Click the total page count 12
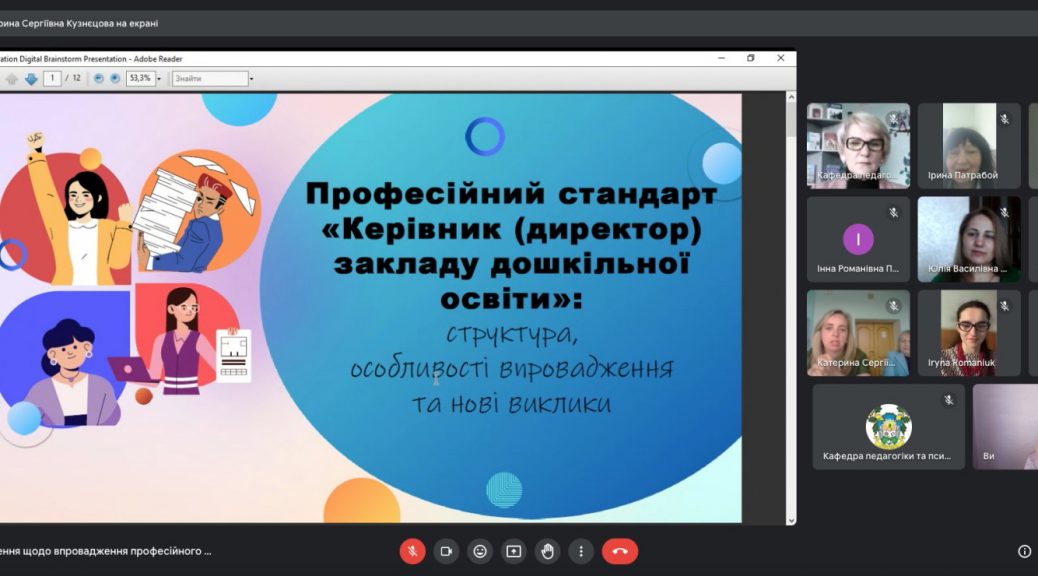Image resolution: width=1038 pixels, height=576 pixels. pyautogui.click(x=76, y=78)
